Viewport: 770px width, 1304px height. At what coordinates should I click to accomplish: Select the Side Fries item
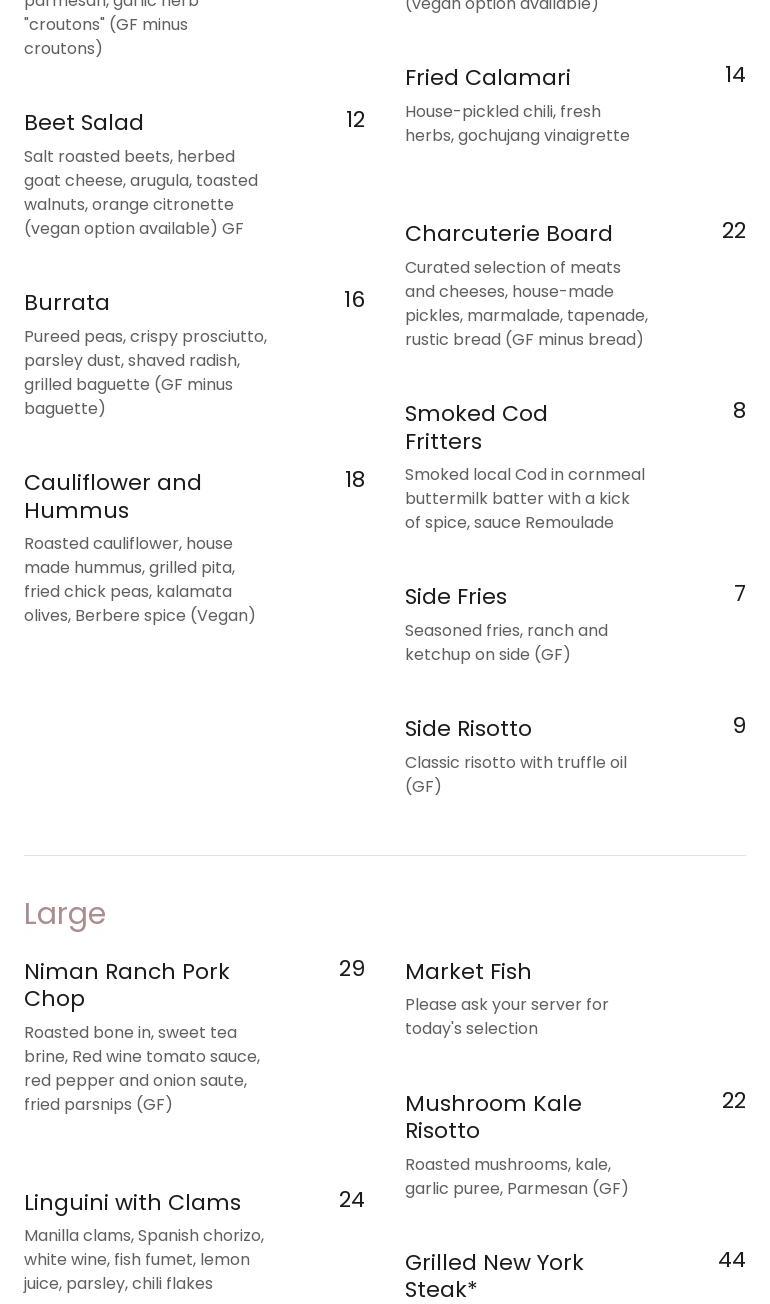coord(455,596)
